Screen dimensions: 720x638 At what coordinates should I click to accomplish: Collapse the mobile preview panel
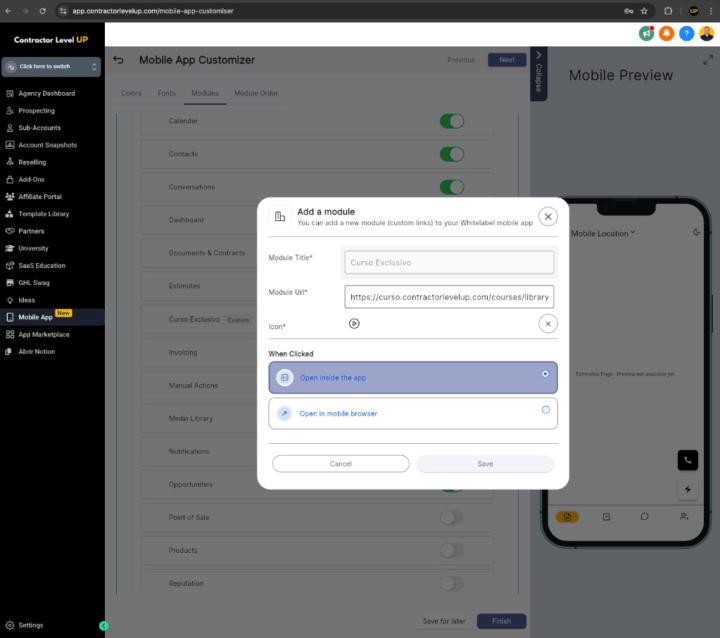(x=538, y=72)
